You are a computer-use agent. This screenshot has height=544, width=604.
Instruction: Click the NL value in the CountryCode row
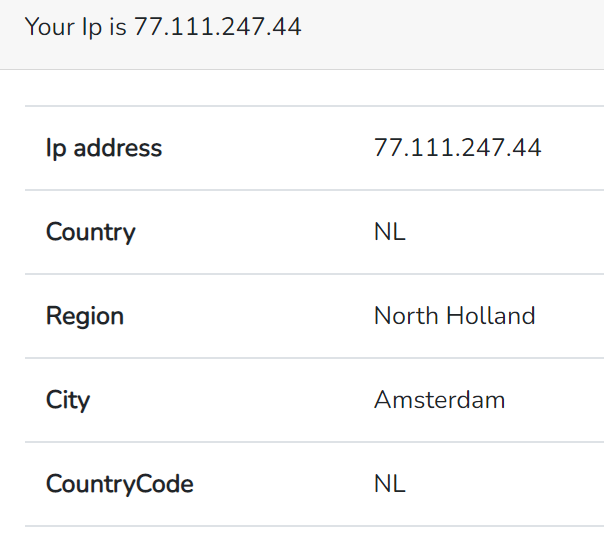389,484
